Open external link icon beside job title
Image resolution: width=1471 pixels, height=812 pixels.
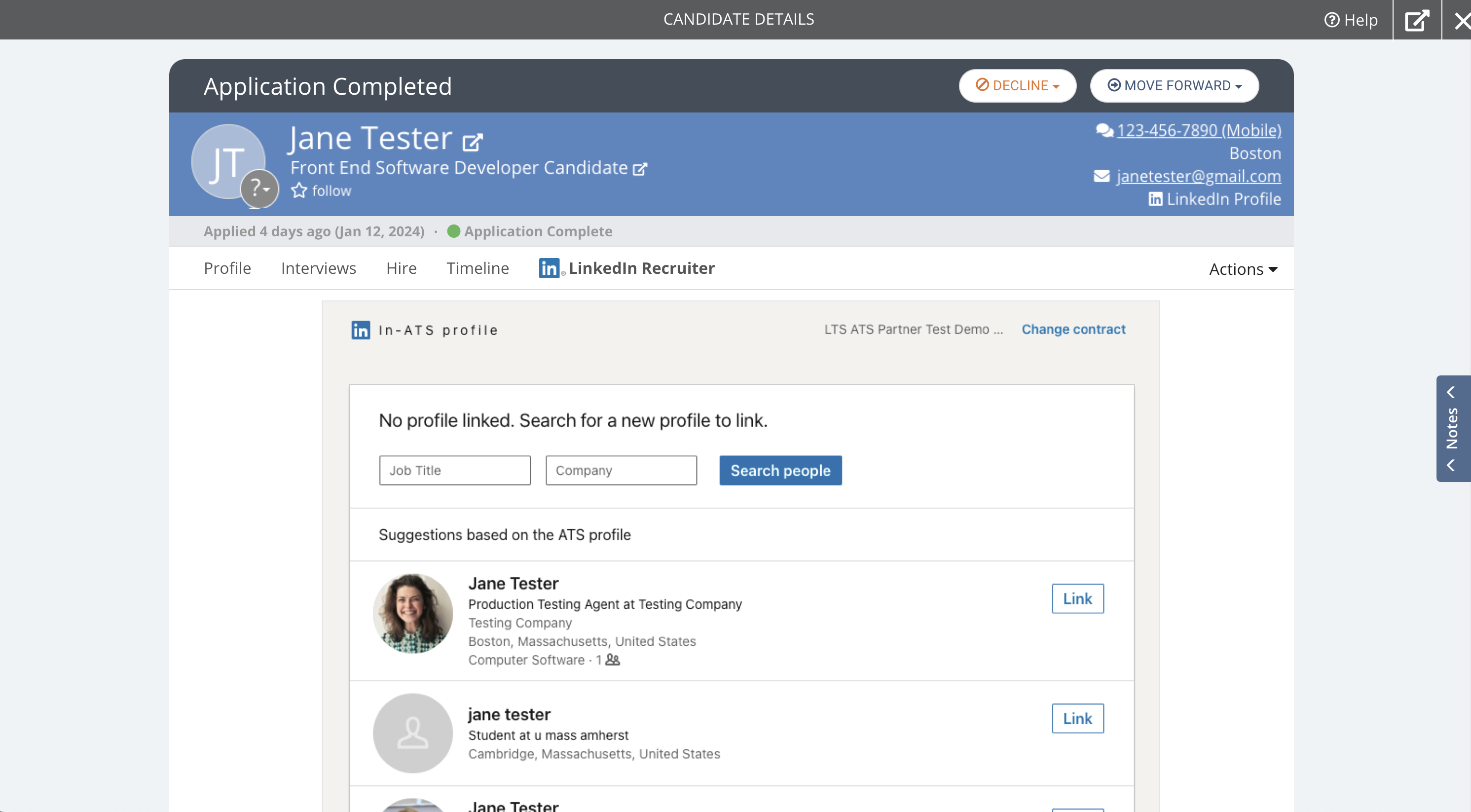[640, 169]
